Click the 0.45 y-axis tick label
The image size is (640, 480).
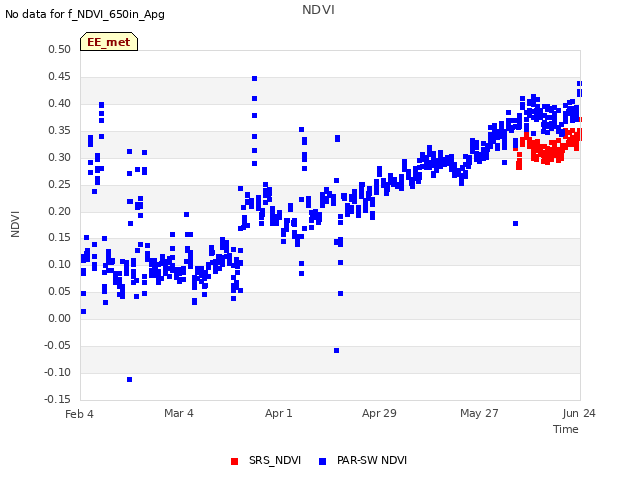60,76
